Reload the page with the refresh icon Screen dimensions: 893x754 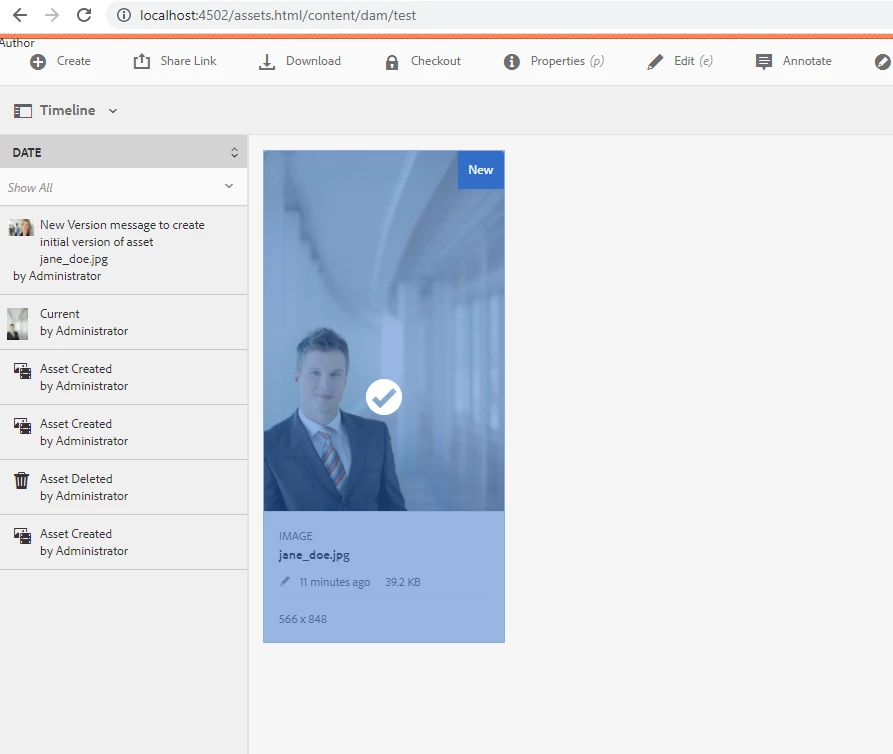tap(84, 15)
